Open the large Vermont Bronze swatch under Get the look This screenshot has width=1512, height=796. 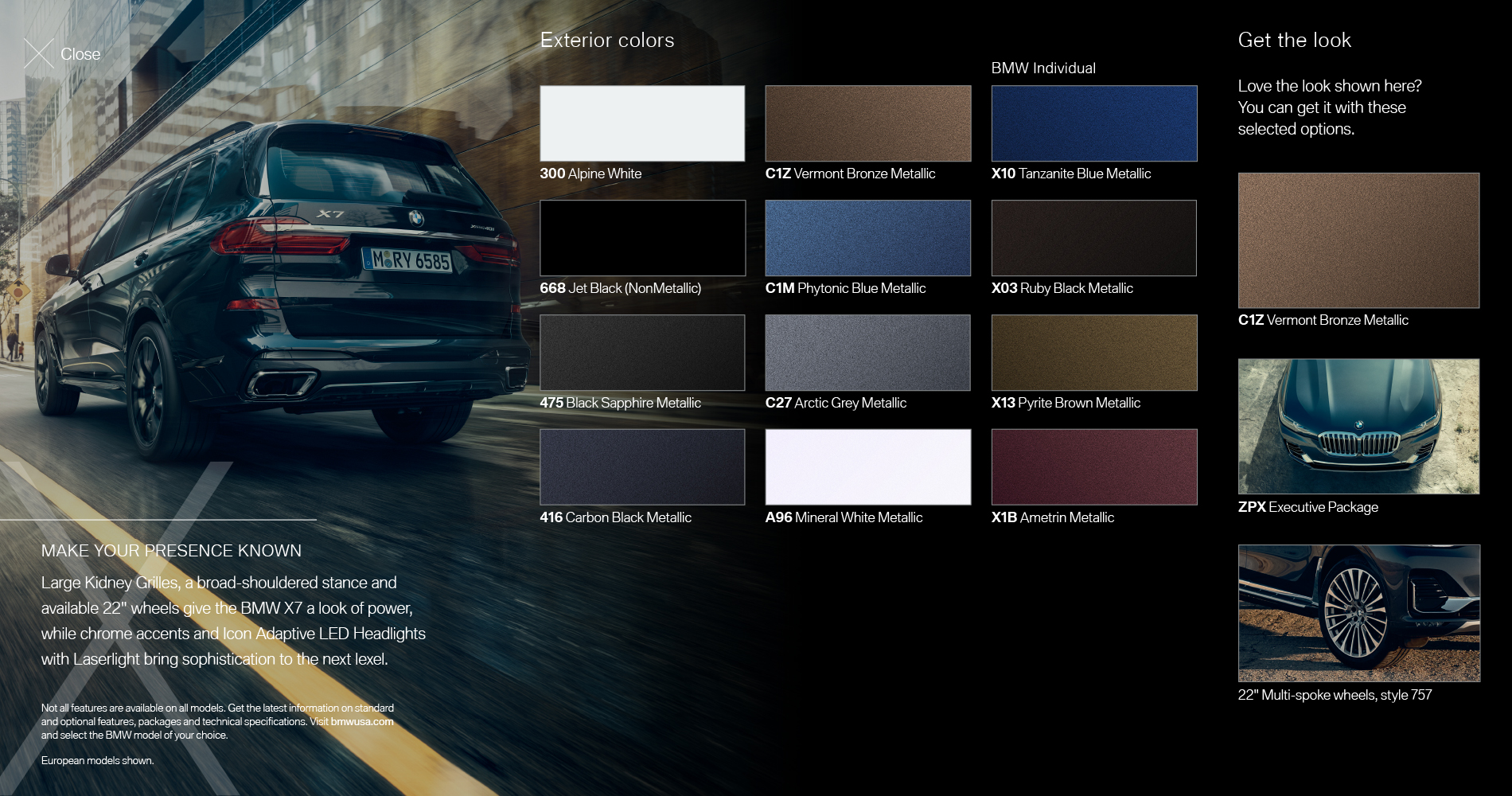pyautogui.click(x=1358, y=240)
